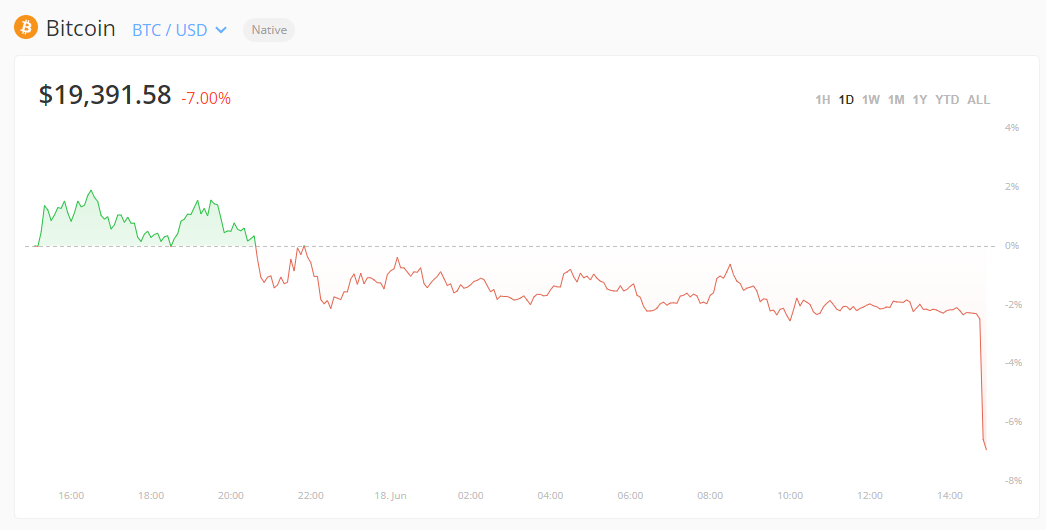Screen dimensions: 1046x530
Task: Click the orange Bitcoin logo icon
Action: [x=25, y=28]
